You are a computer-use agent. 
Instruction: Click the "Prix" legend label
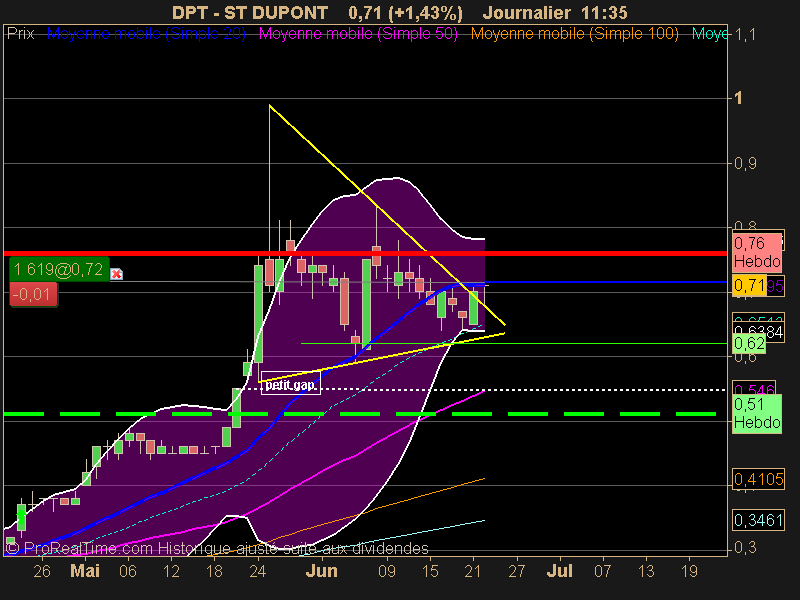pyautogui.click(x=21, y=34)
